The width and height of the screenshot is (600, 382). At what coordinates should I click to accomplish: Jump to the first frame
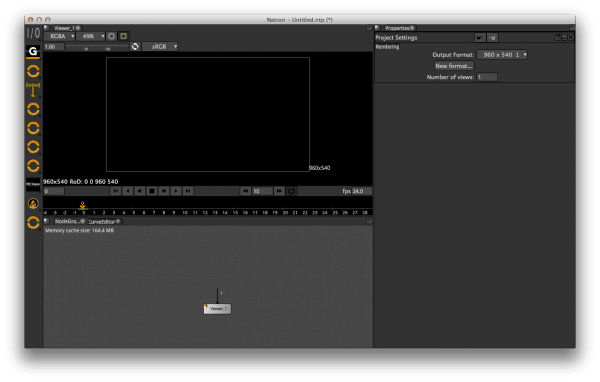(x=116, y=191)
